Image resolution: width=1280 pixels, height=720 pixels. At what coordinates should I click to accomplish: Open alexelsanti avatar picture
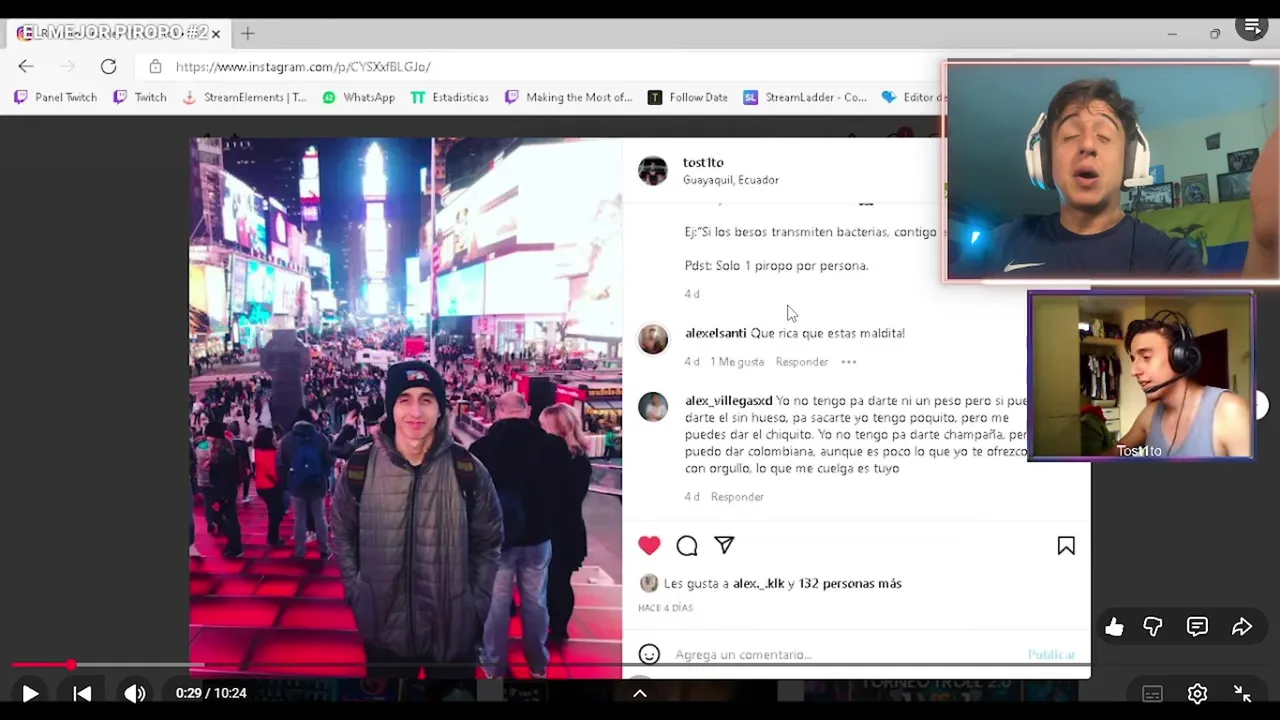click(653, 339)
